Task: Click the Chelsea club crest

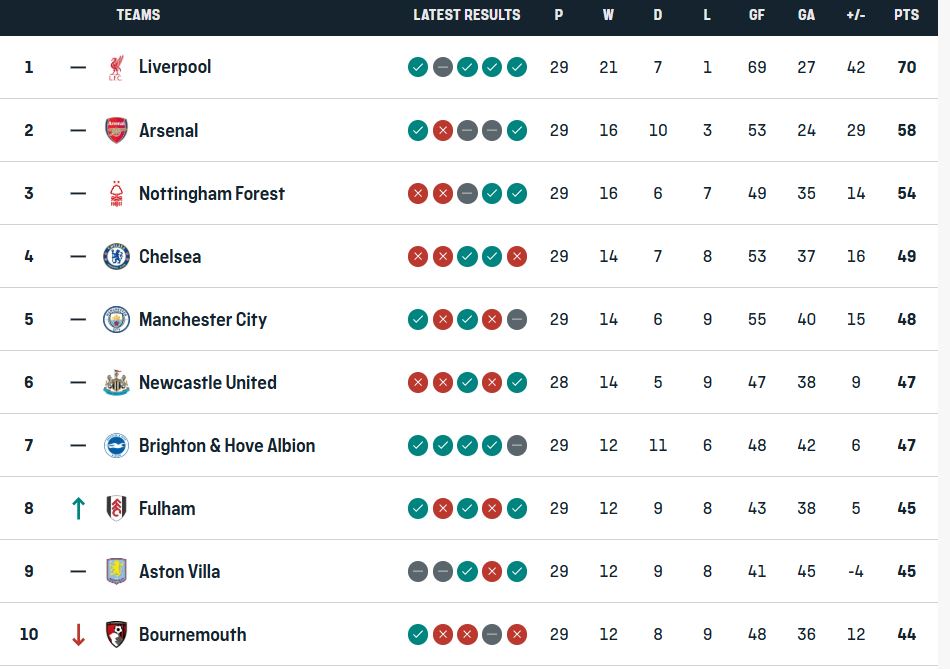Action: (118, 256)
